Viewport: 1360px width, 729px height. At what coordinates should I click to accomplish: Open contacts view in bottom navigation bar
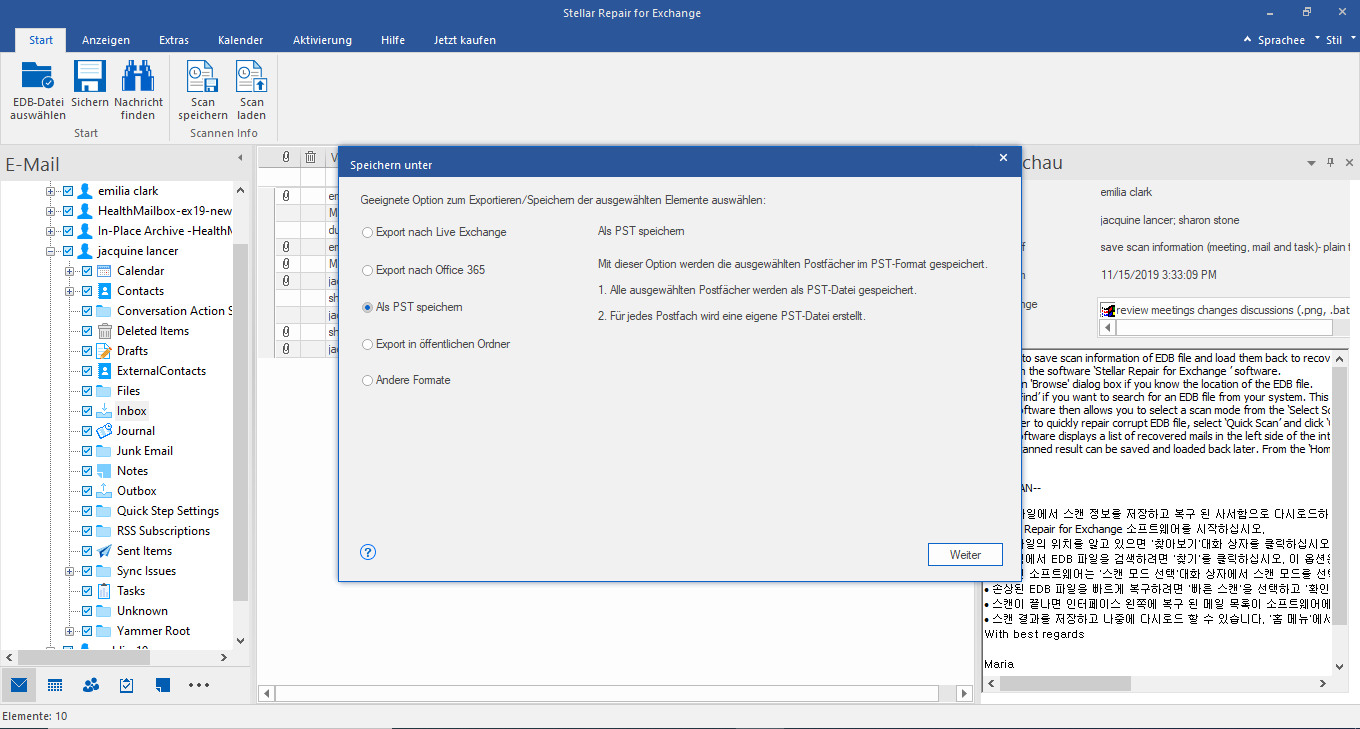click(91, 685)
